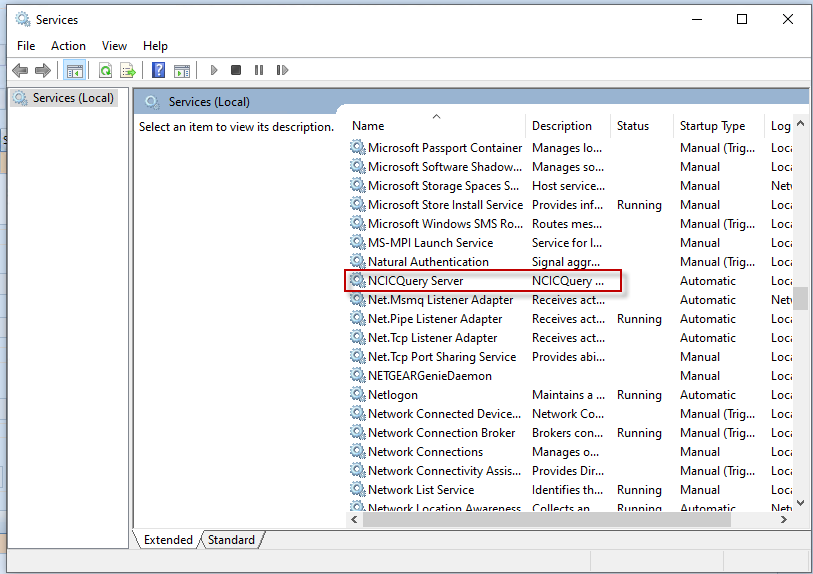Sort by the Log On As column header

pyautogui.click(x=780, y=125)
